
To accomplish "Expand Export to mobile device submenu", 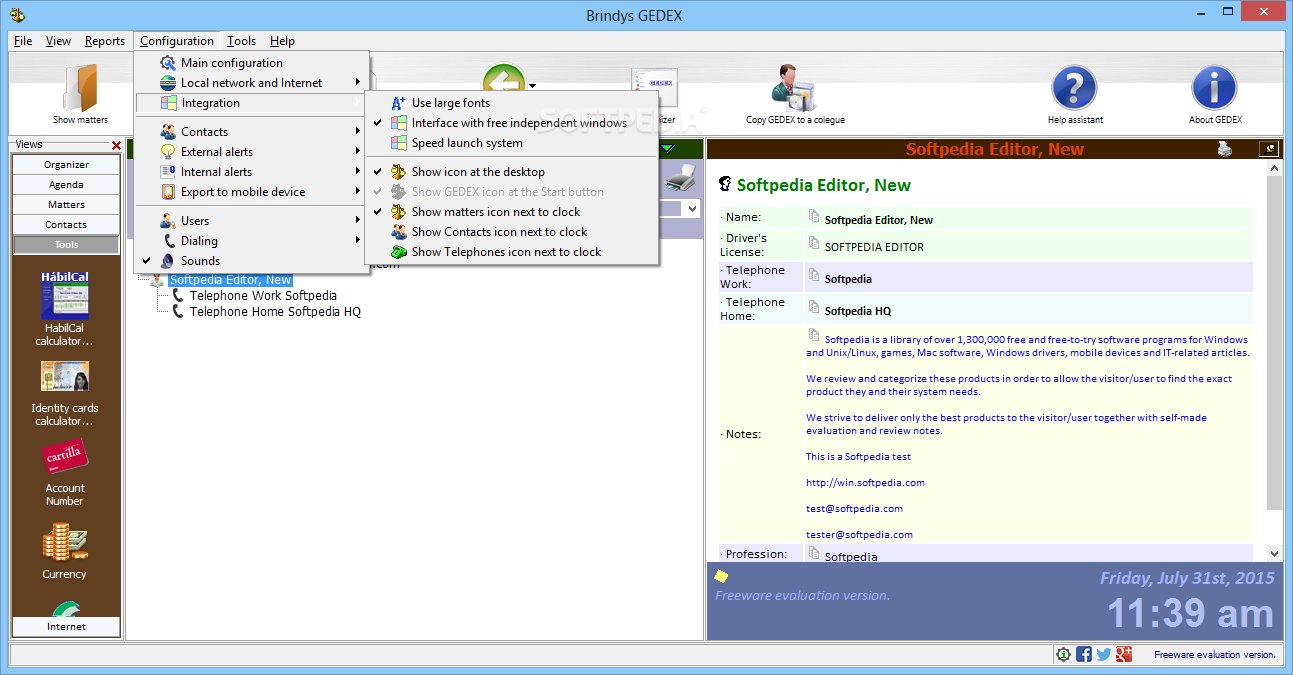I will pos(251,192).
